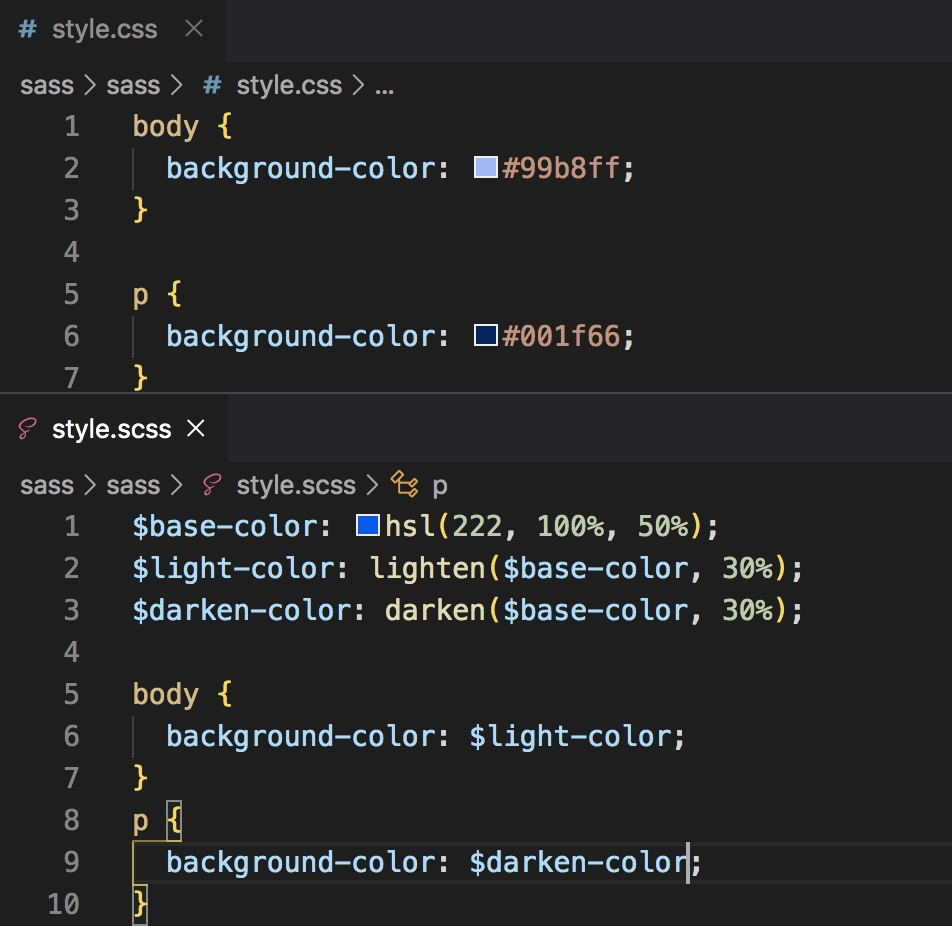Open second 'sass' breadcrumb in style.scss editor
The width and height of the screenshot is (952, 926).
point(133,486)
